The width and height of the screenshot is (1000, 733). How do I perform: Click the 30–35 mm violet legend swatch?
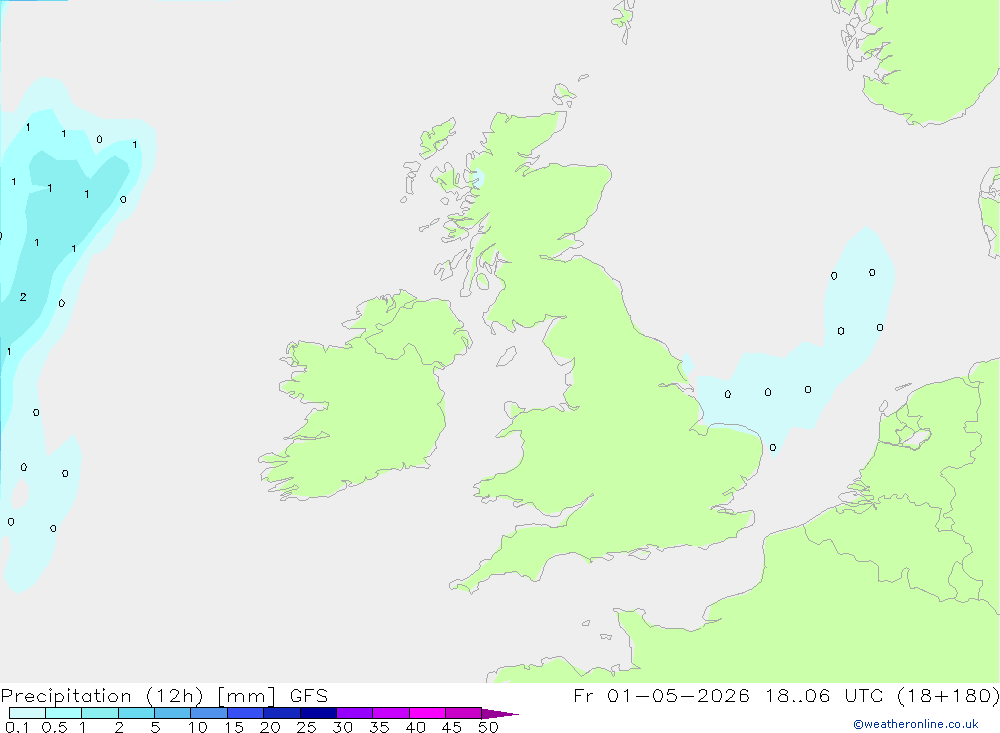(x=354, y=713)
